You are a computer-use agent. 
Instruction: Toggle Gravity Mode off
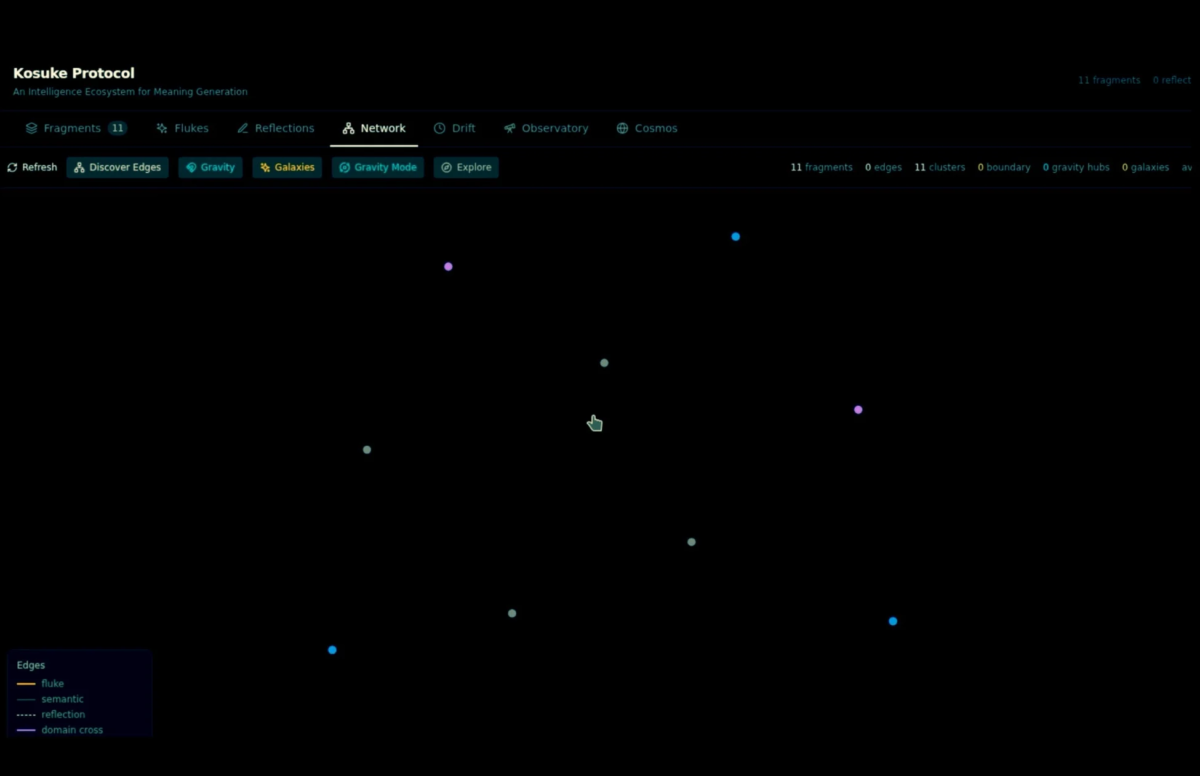(377, 167)
